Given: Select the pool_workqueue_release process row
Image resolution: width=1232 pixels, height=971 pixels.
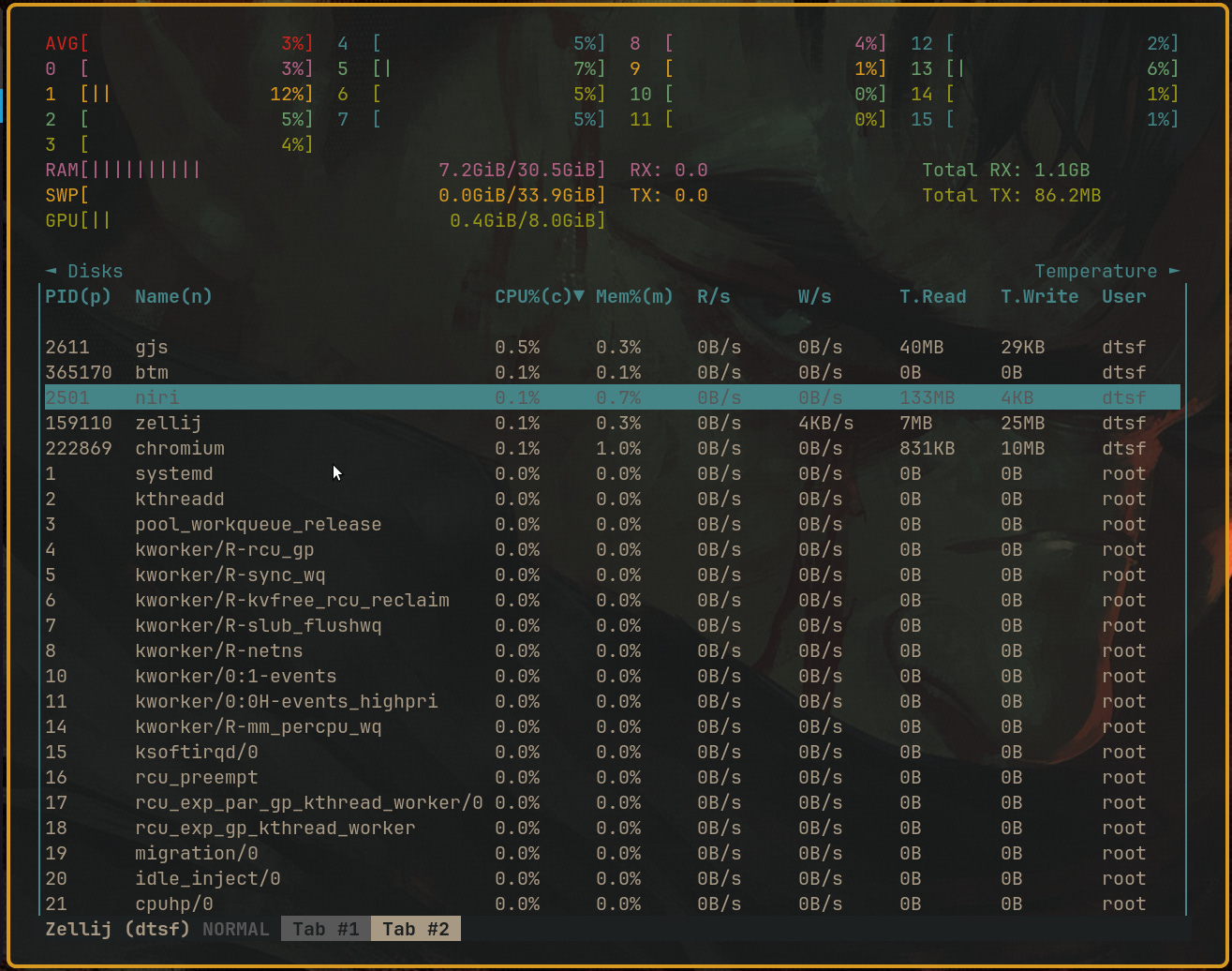Looking at the screenshot, I should 613,525.
